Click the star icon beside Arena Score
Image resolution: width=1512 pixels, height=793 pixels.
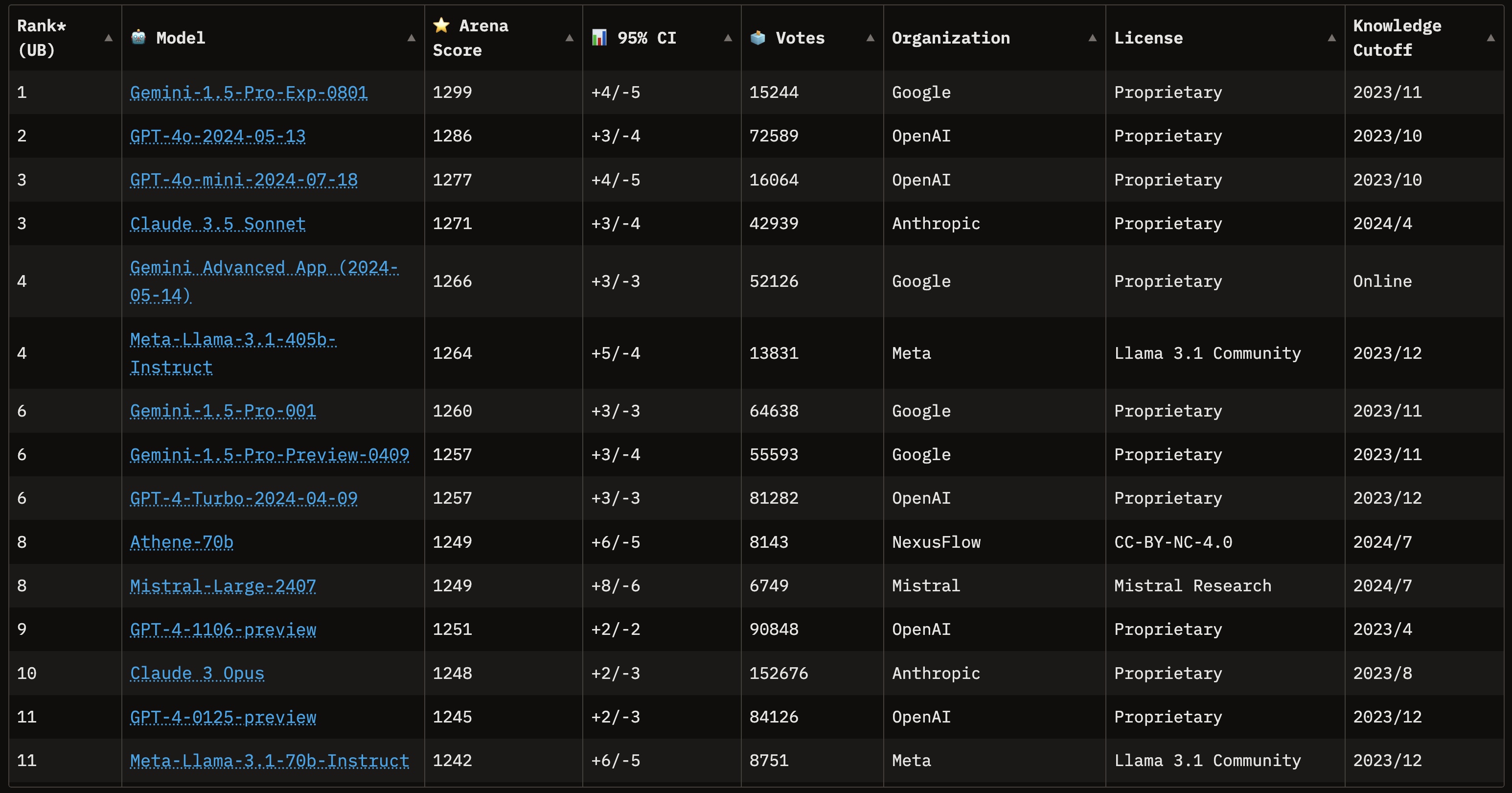point(440,25)
